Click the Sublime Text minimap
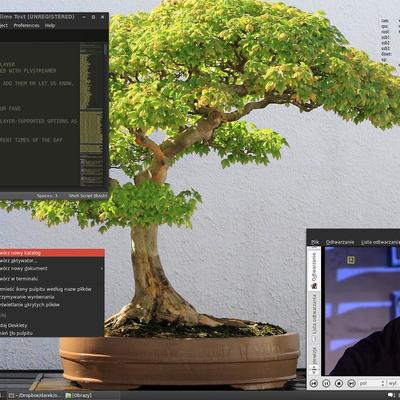Image resolution: width=400 pixels, height=400 pixels. point(91,115)
